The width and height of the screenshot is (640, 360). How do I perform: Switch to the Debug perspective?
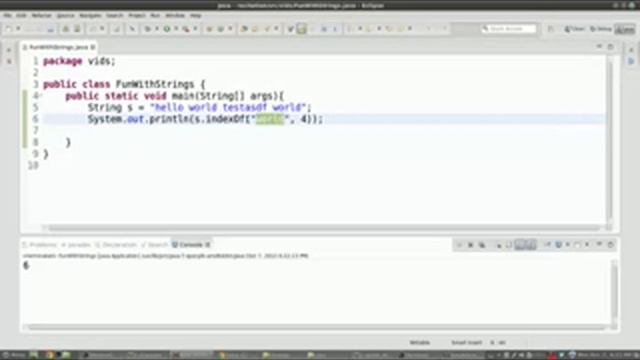(601, 29)
